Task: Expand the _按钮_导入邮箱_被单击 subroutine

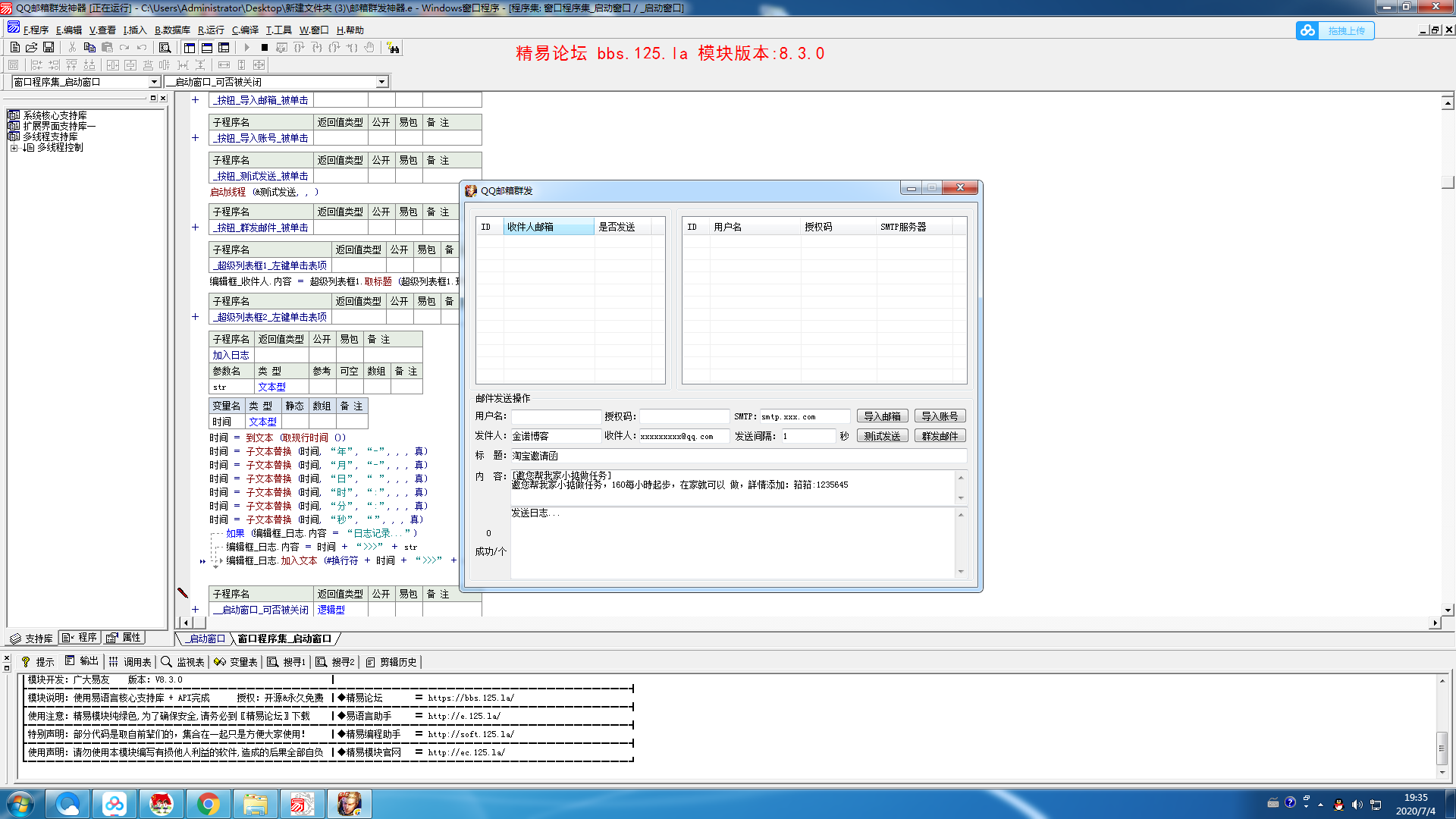Action: 195,100
